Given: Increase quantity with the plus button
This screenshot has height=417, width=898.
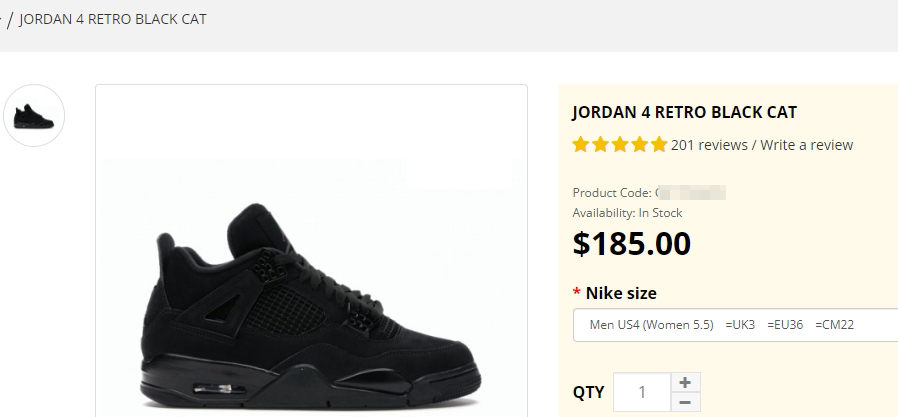Looking at the screenshot, I should tap(684, 382).
